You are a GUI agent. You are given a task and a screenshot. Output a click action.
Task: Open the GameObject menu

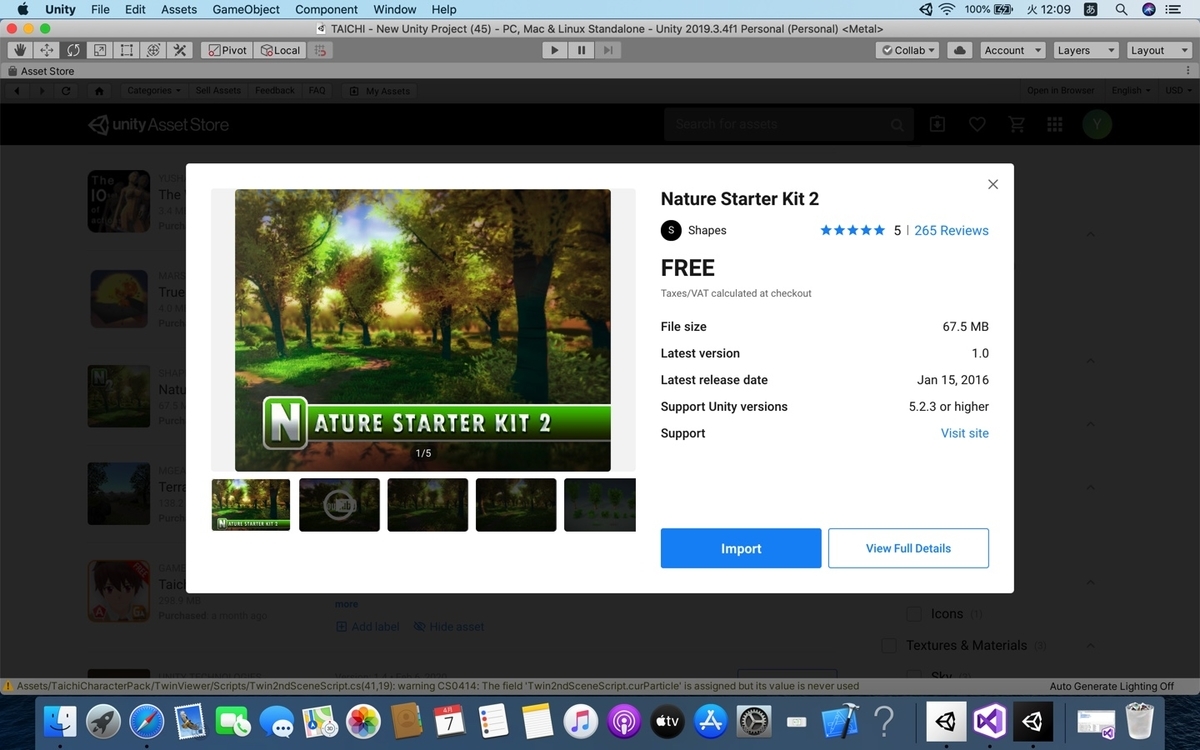pos(246,9)
